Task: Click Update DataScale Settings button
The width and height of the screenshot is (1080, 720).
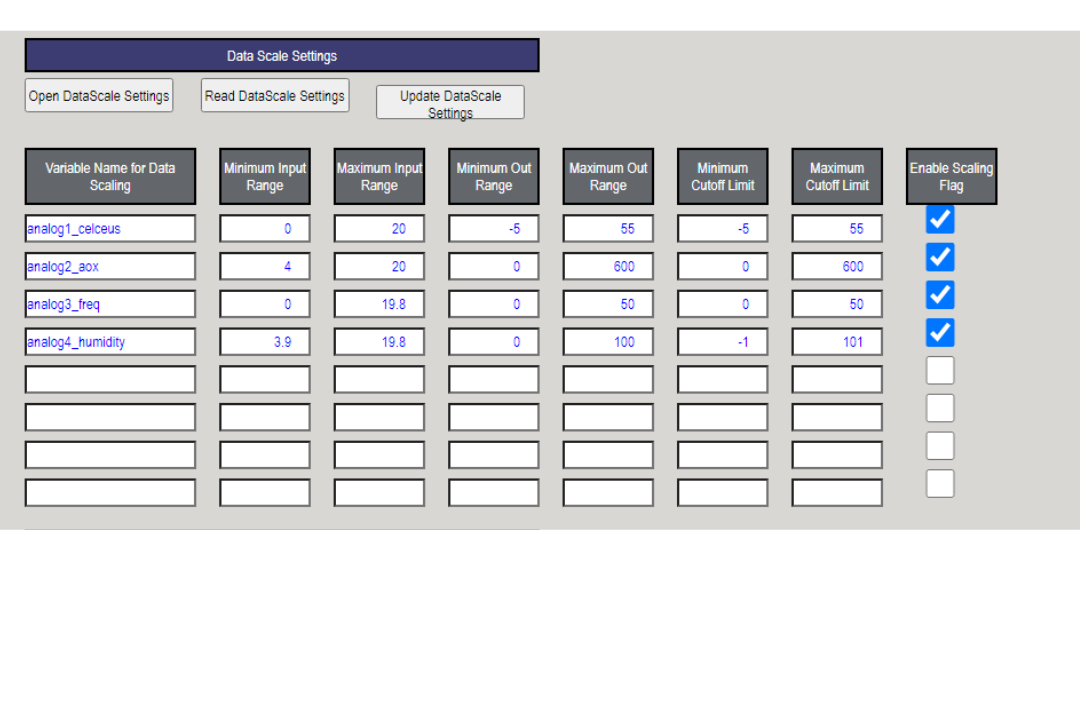Action: [450, 102]
